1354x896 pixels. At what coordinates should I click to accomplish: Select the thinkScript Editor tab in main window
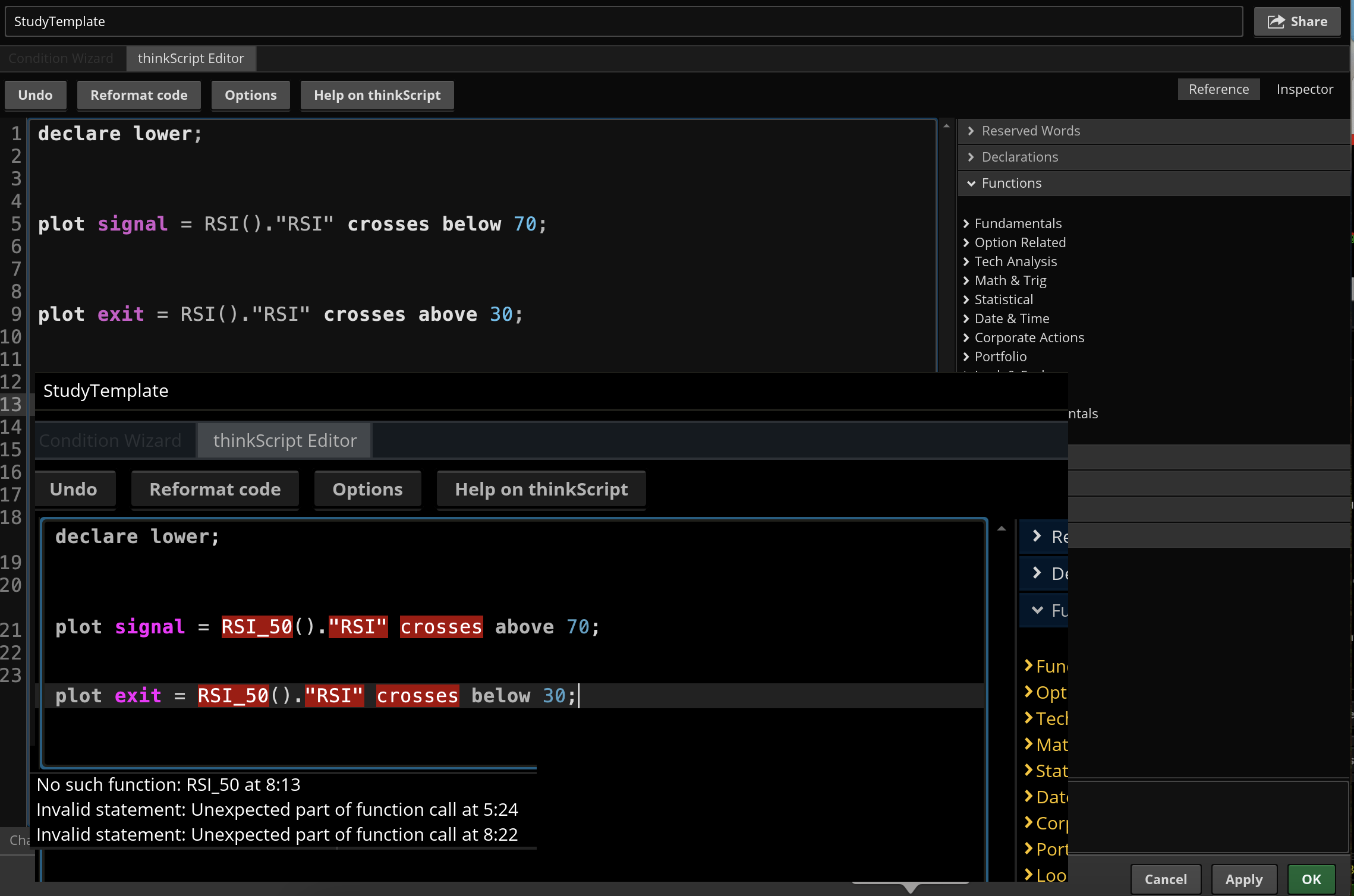point(191,58)
